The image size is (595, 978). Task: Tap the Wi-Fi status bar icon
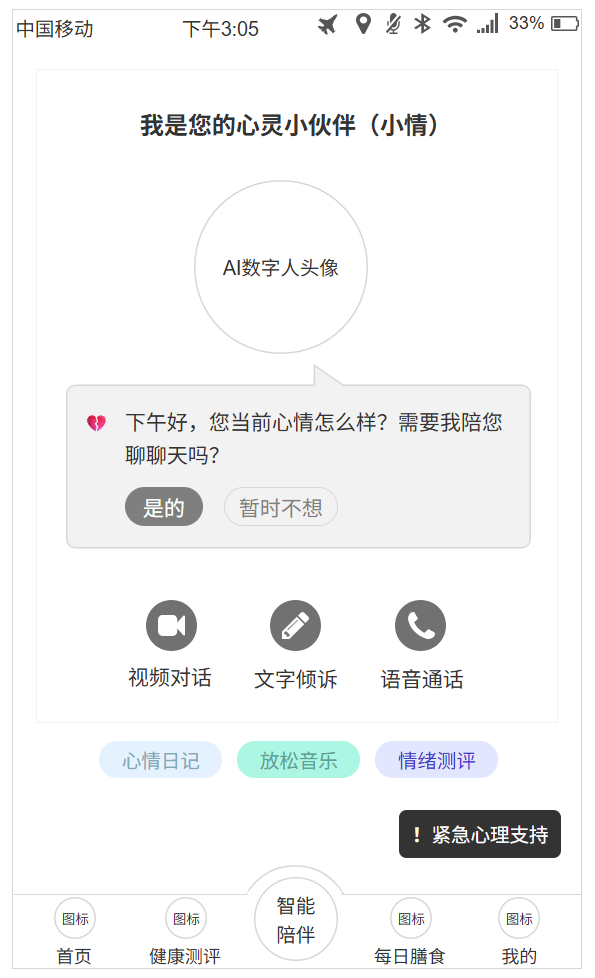coord(455,24)
